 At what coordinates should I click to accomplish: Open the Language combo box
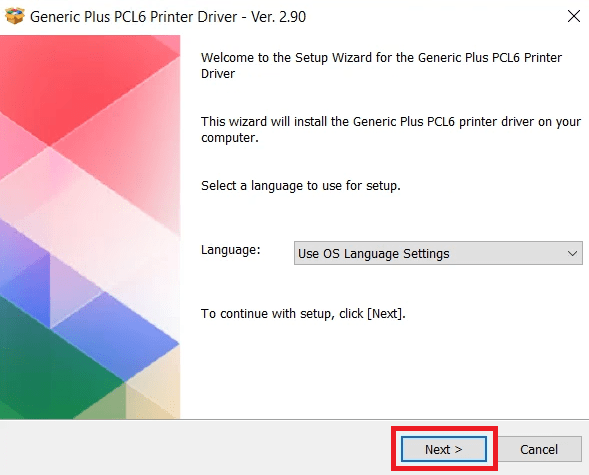tap(438, 253)
